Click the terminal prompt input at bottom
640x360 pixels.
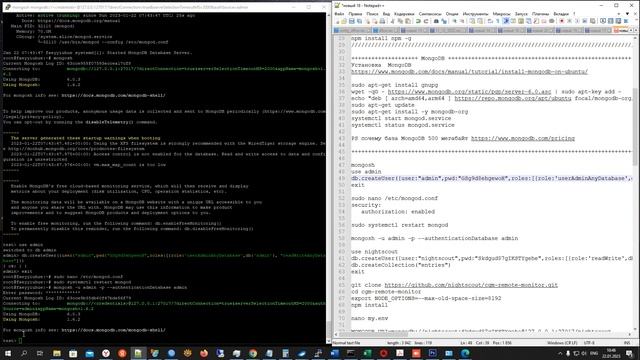point(20,340)
